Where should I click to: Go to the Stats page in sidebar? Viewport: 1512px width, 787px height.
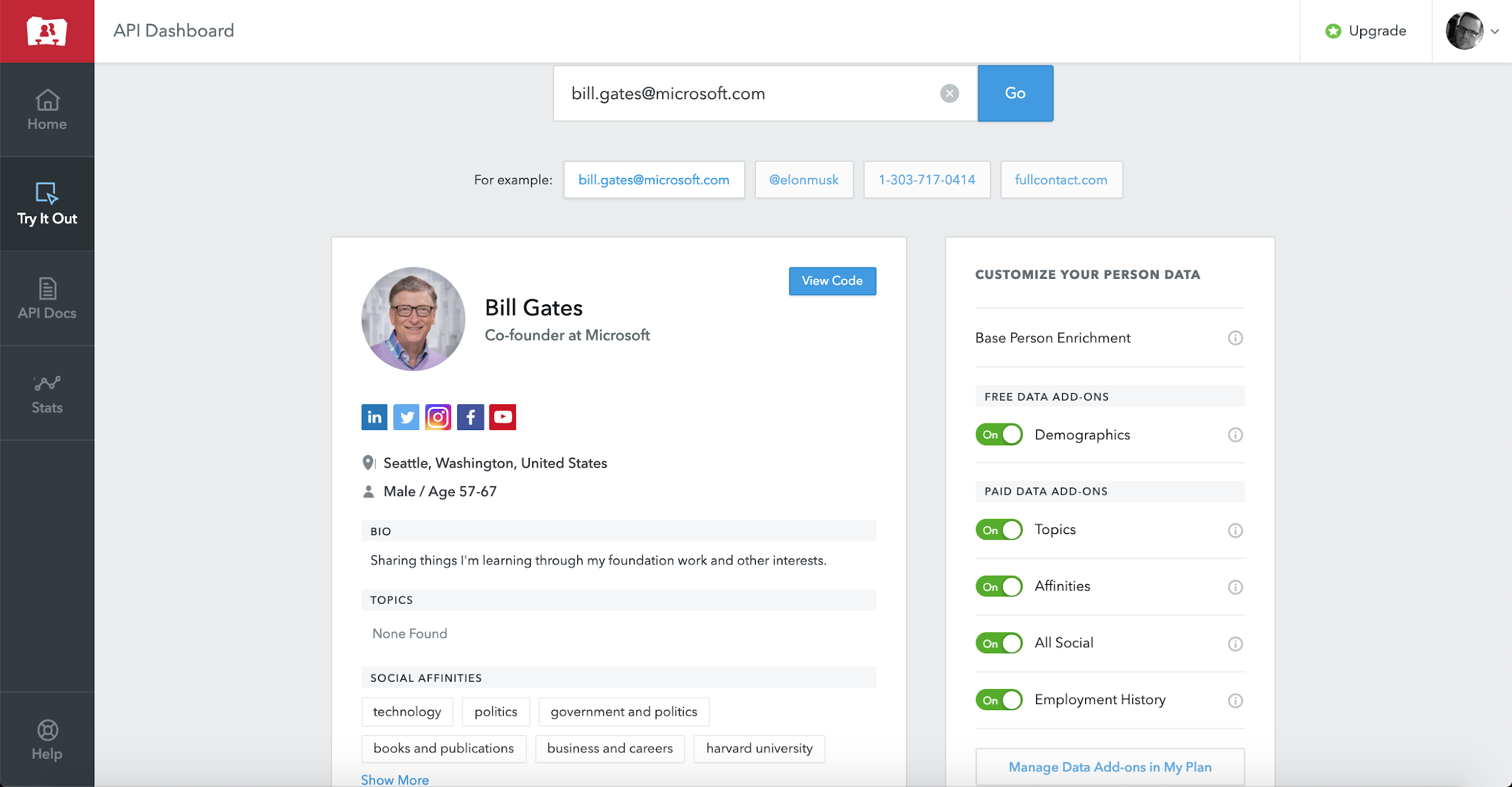tap(47, 393)
